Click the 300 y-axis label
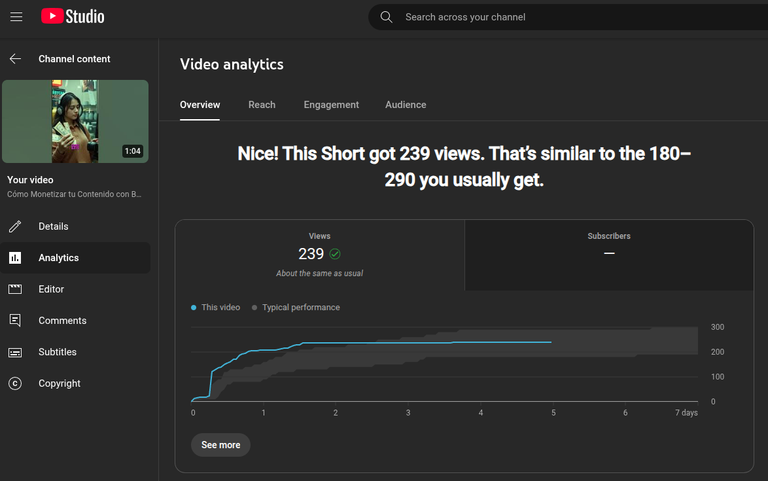The image size is (768, 481). coord(718,327)
